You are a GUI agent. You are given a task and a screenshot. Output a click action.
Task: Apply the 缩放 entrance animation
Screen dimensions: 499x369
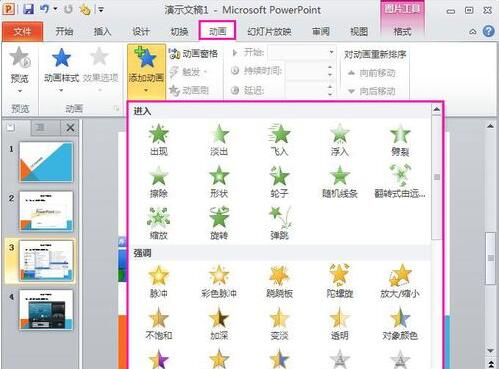pos(159,223)
